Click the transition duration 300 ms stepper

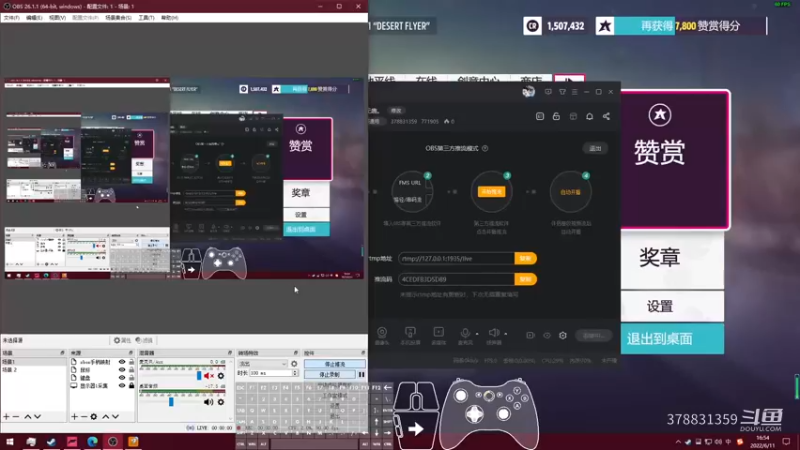click(x=295, y=373)
